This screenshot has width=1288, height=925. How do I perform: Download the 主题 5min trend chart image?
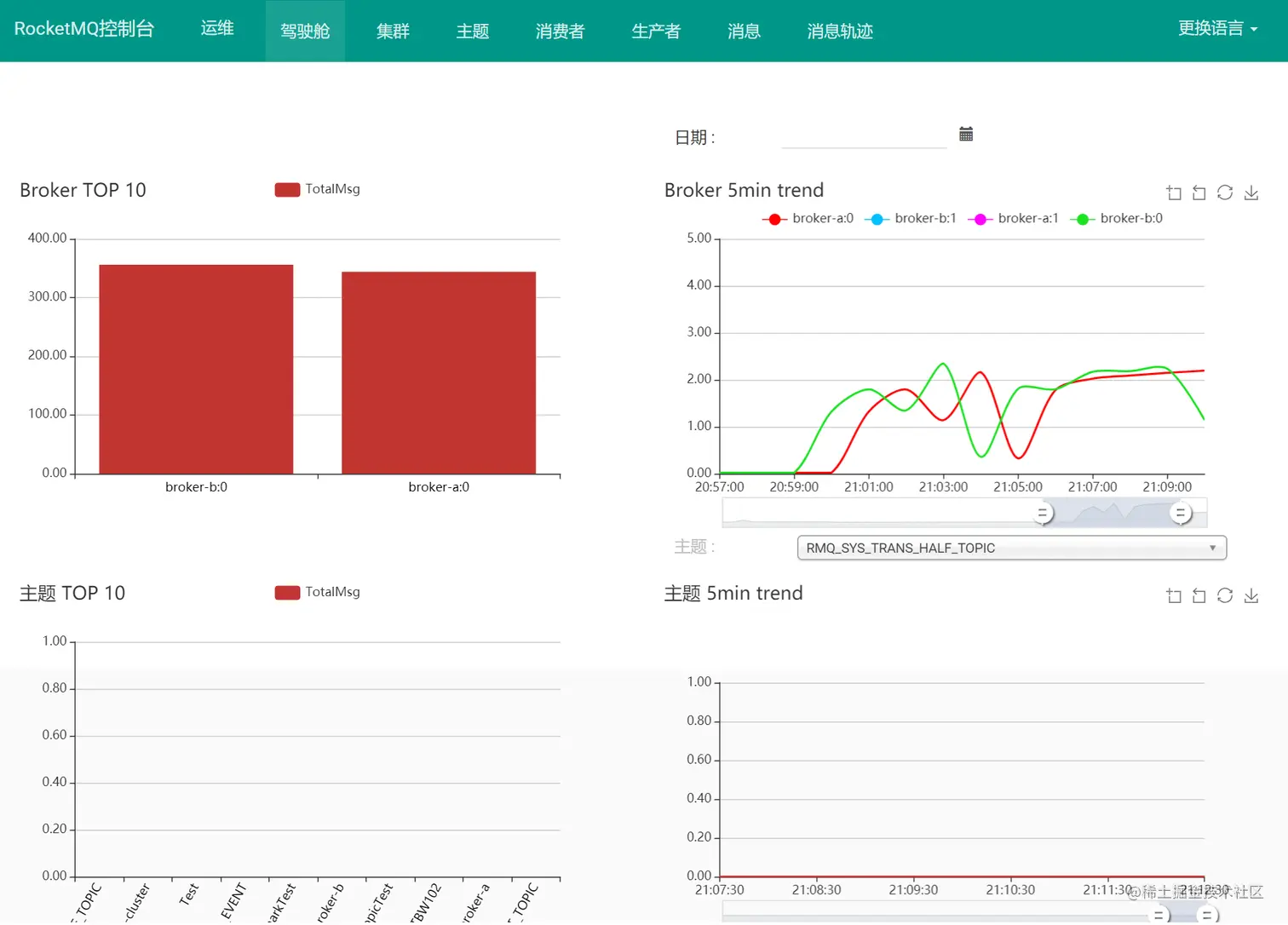tap(1251, 595)
